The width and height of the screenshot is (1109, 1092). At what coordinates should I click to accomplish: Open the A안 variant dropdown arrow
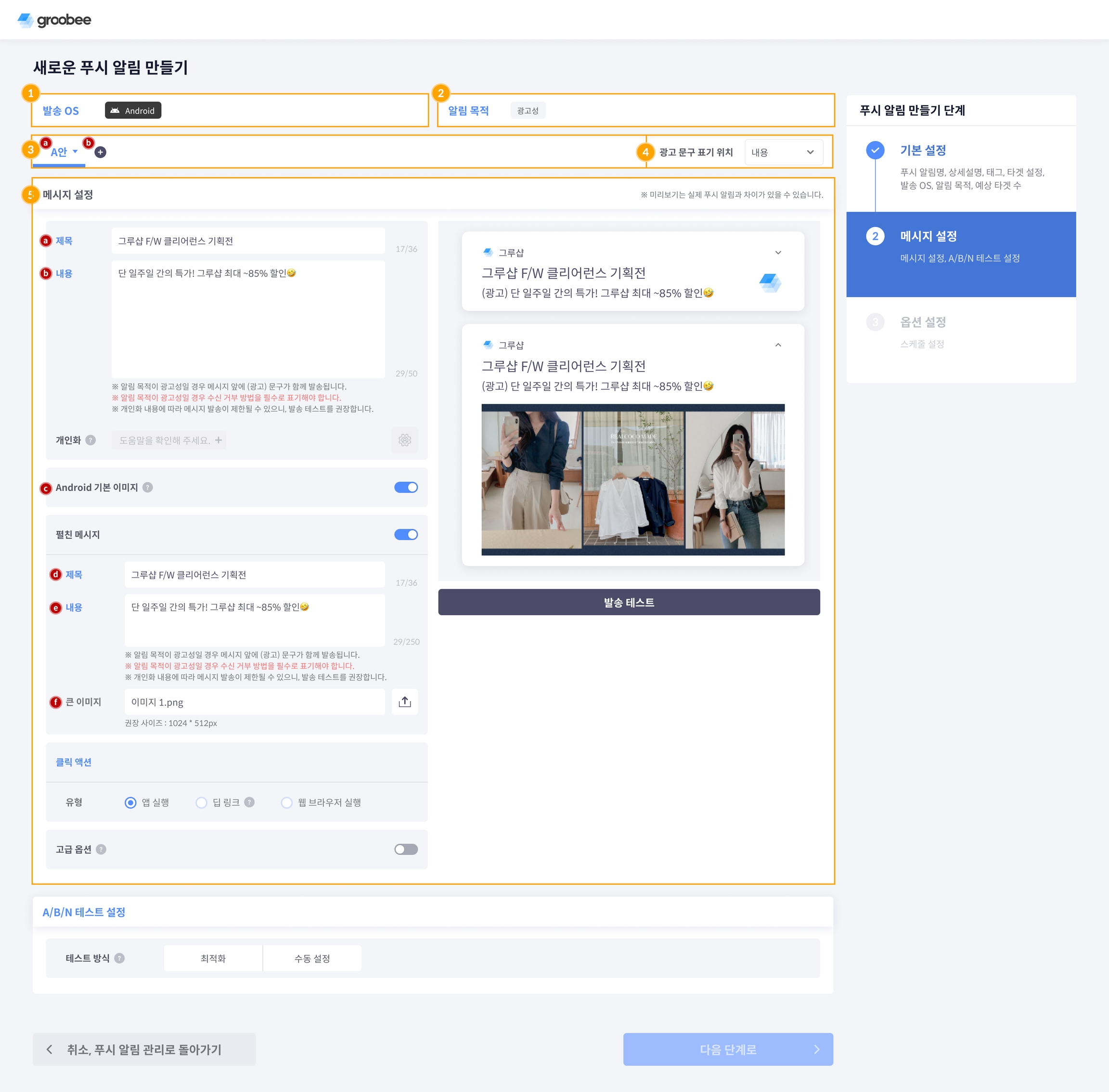point(75,152)
